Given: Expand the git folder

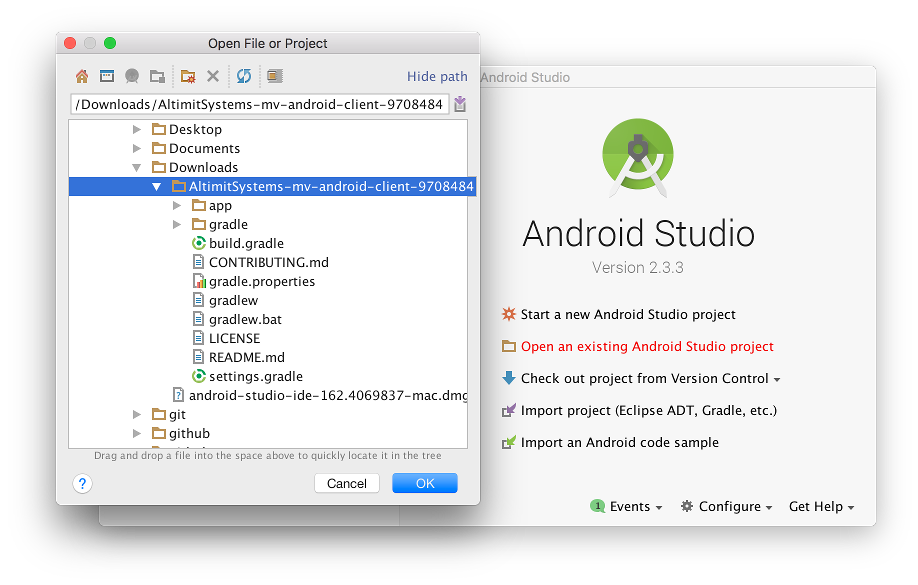Looking at the screenshot, I should coord(136,415).
